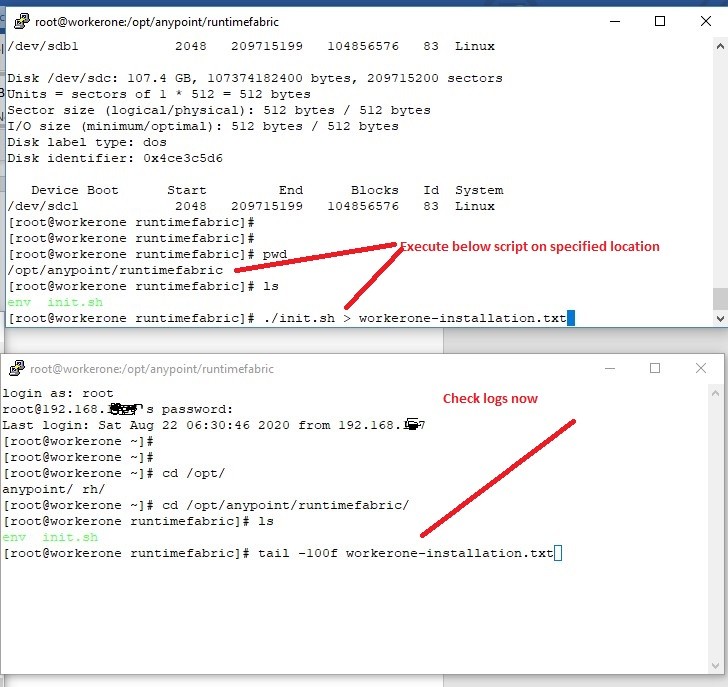The width and height of the screenshot is (728, 687).
Task: Close the bottom terminal window
Action: pyautogui.click(x=701, y=368)
